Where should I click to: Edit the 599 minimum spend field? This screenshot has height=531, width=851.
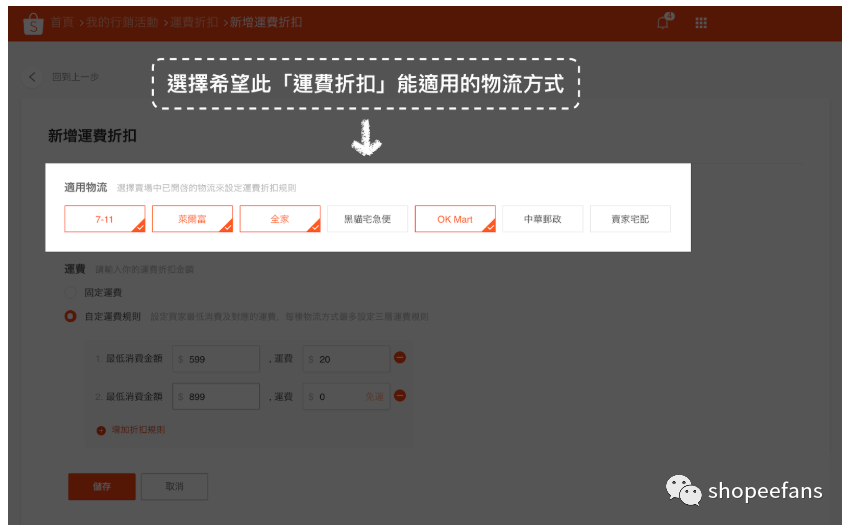point(216,359)
